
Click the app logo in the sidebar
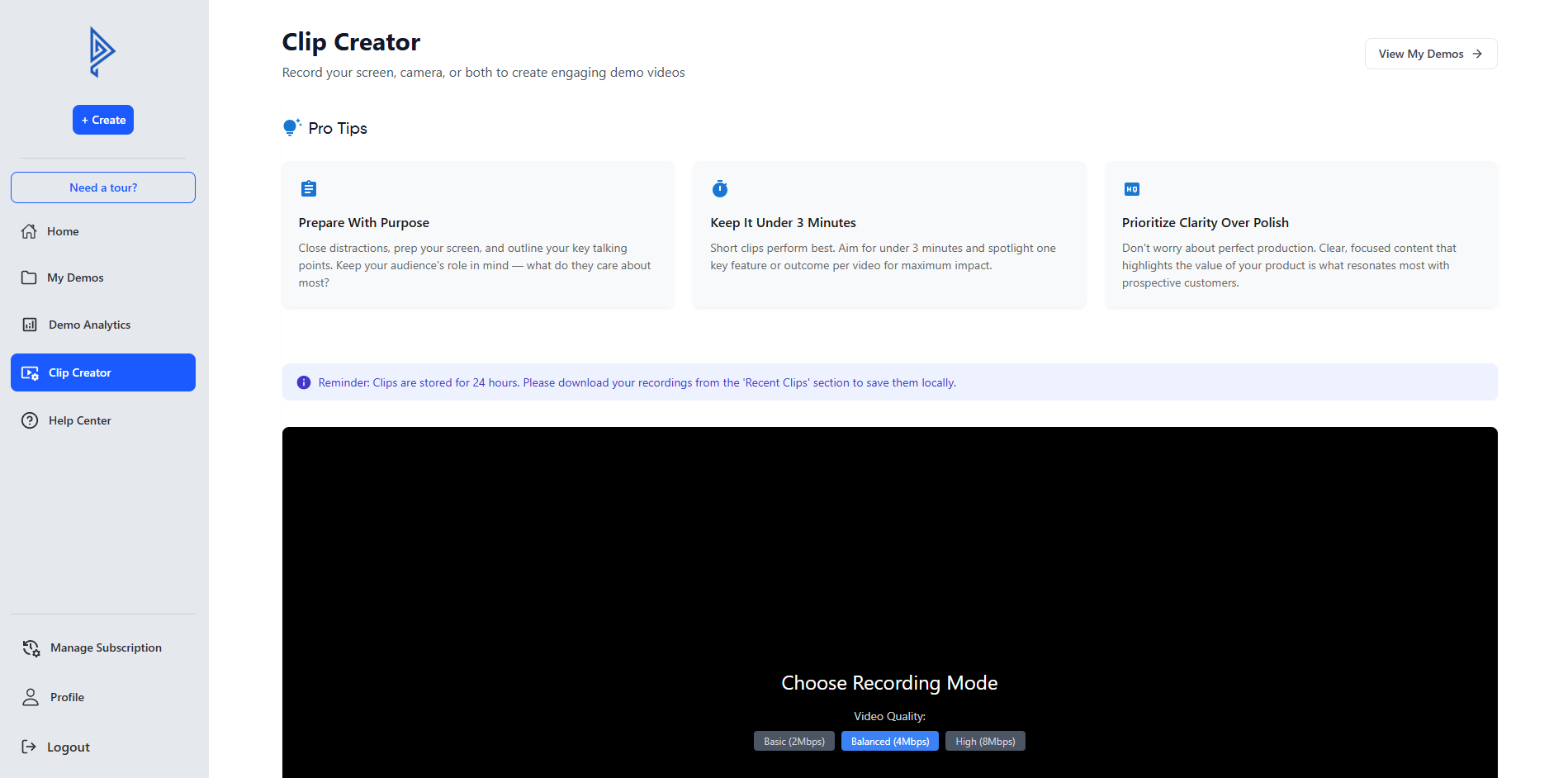coord(102,52)
